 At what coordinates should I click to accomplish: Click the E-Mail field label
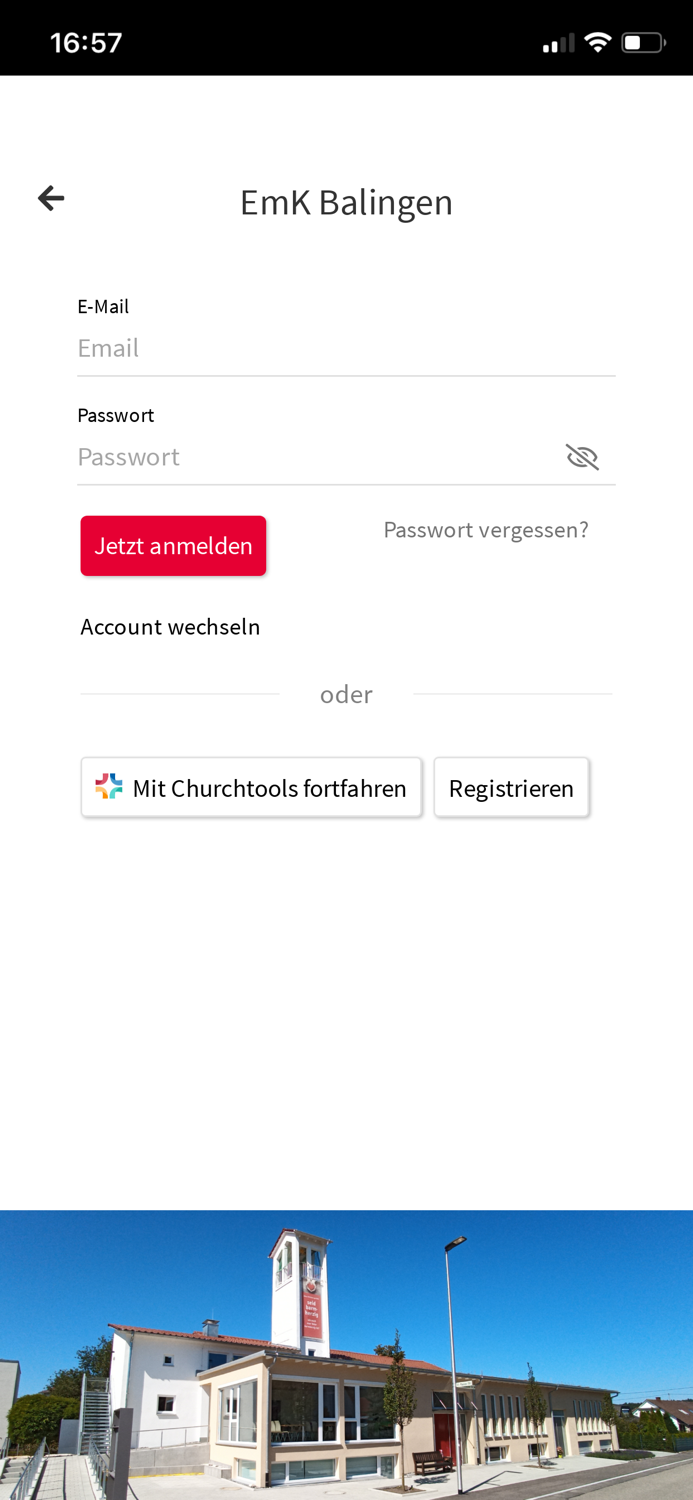[x=103, y=306]
